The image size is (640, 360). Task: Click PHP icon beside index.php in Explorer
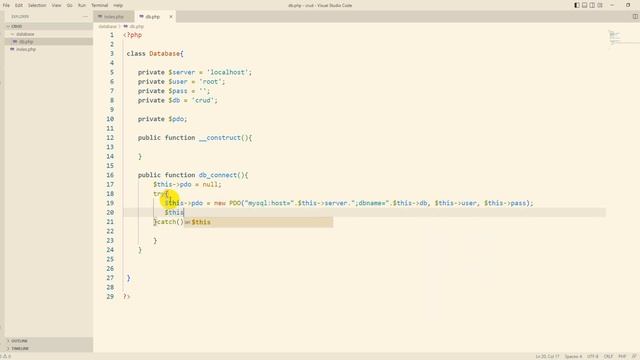coord(12,49)
